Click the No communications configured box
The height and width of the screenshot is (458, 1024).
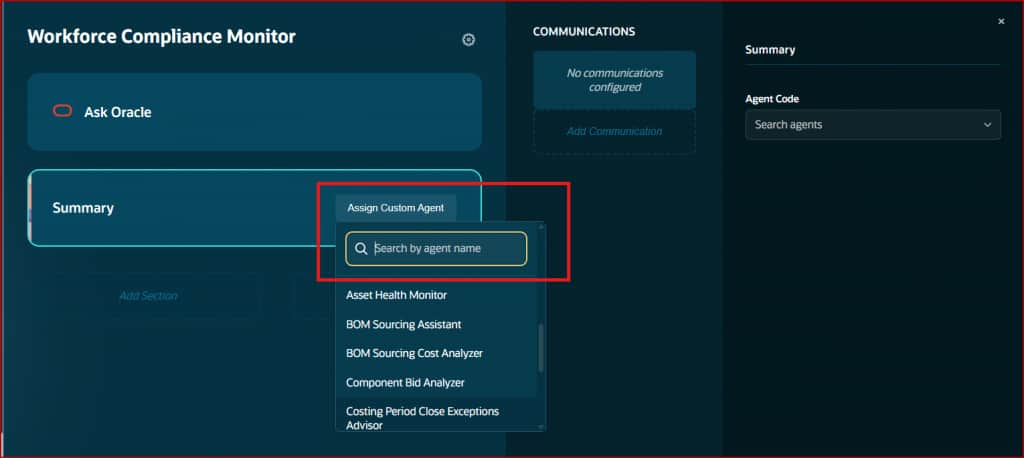click(614, 80)
